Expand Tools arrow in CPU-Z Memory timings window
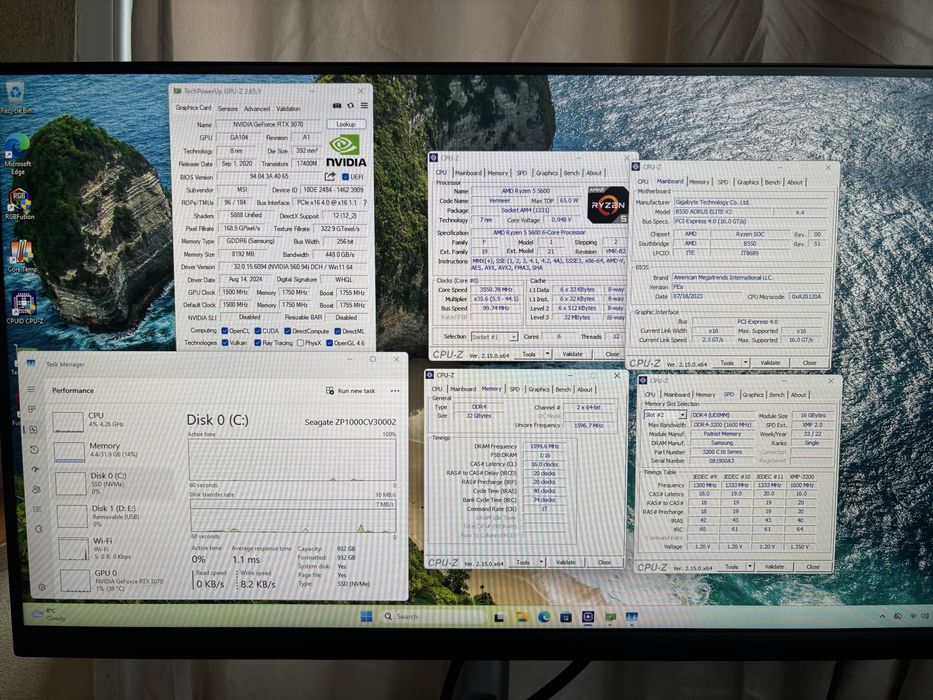 coord(541,562)
